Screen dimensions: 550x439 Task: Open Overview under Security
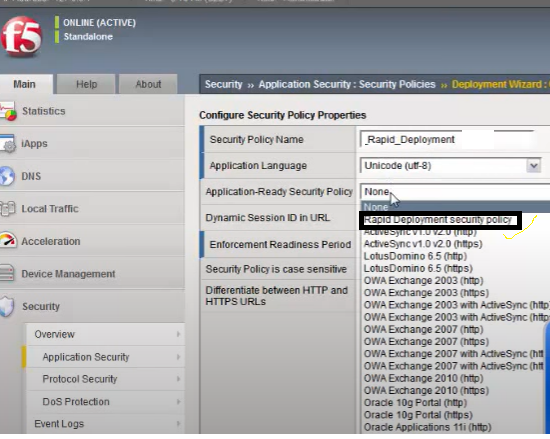click(x=55, y=334)
